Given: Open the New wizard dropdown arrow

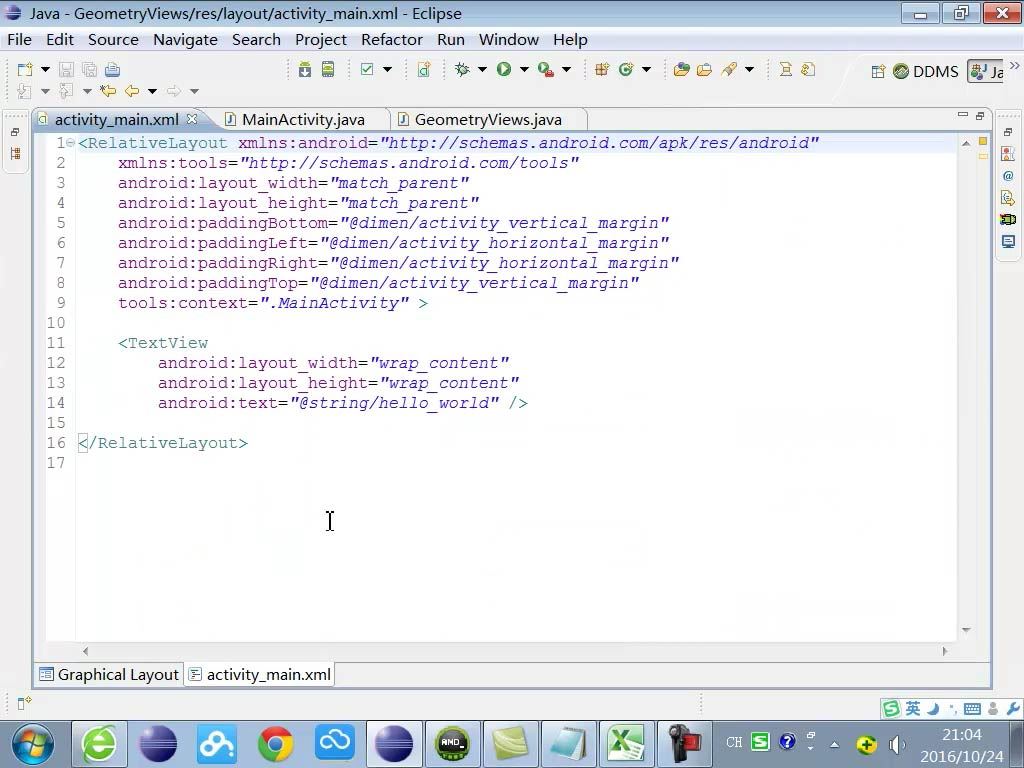Looking at the screenshot, I should tap(45, 69).
